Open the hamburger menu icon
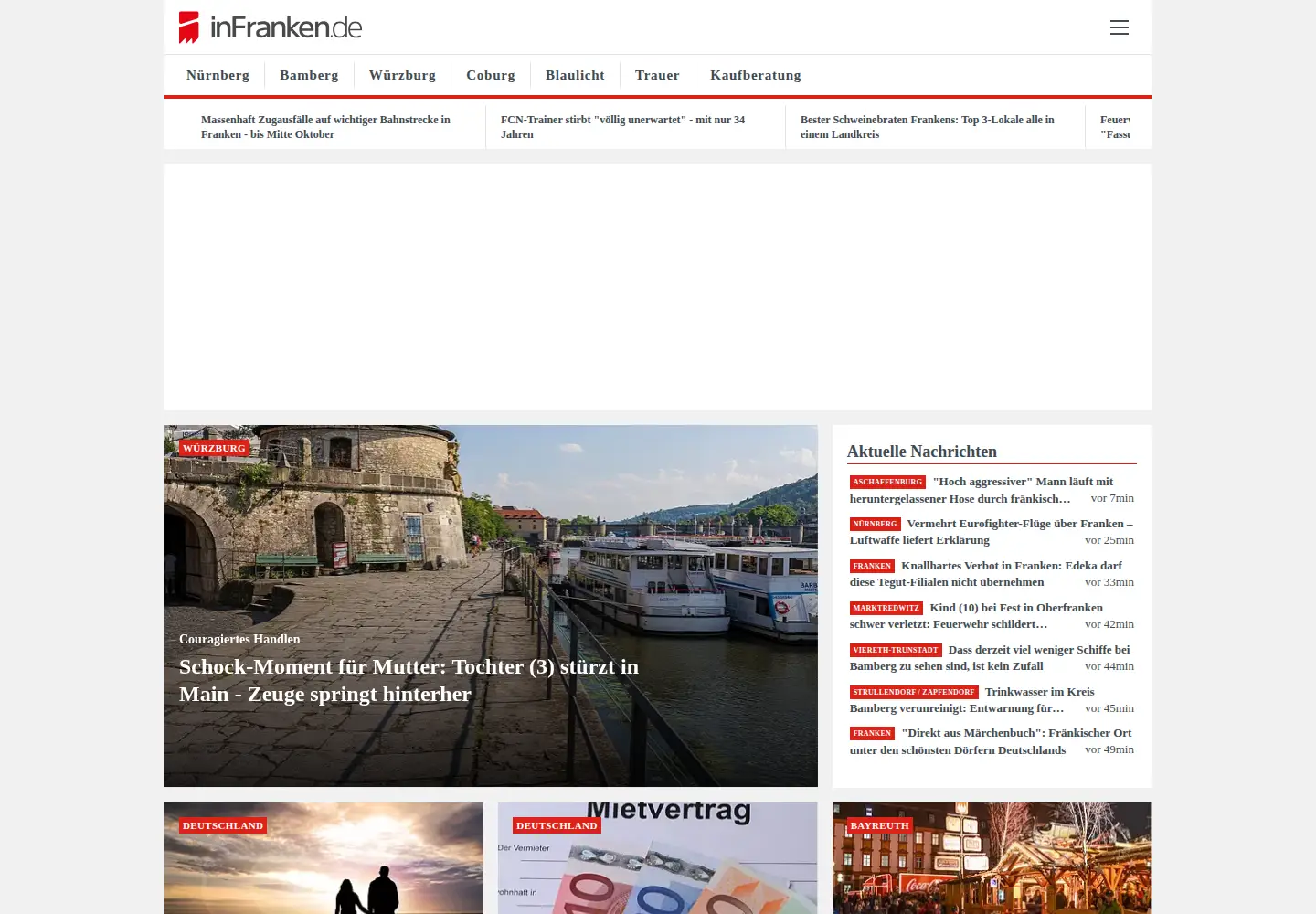This screenshot has height=914, width=1316. (1120, 27)
